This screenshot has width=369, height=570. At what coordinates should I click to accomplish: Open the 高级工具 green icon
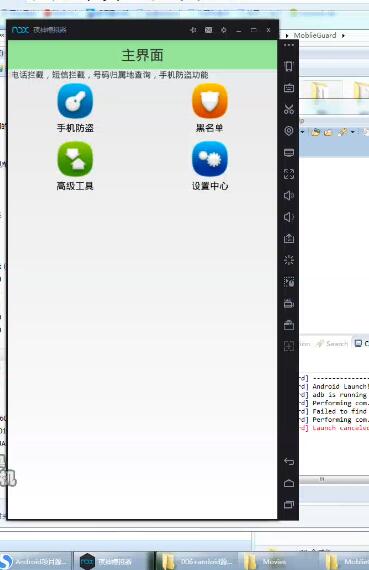pyautogui.click(x=75, y=159)
